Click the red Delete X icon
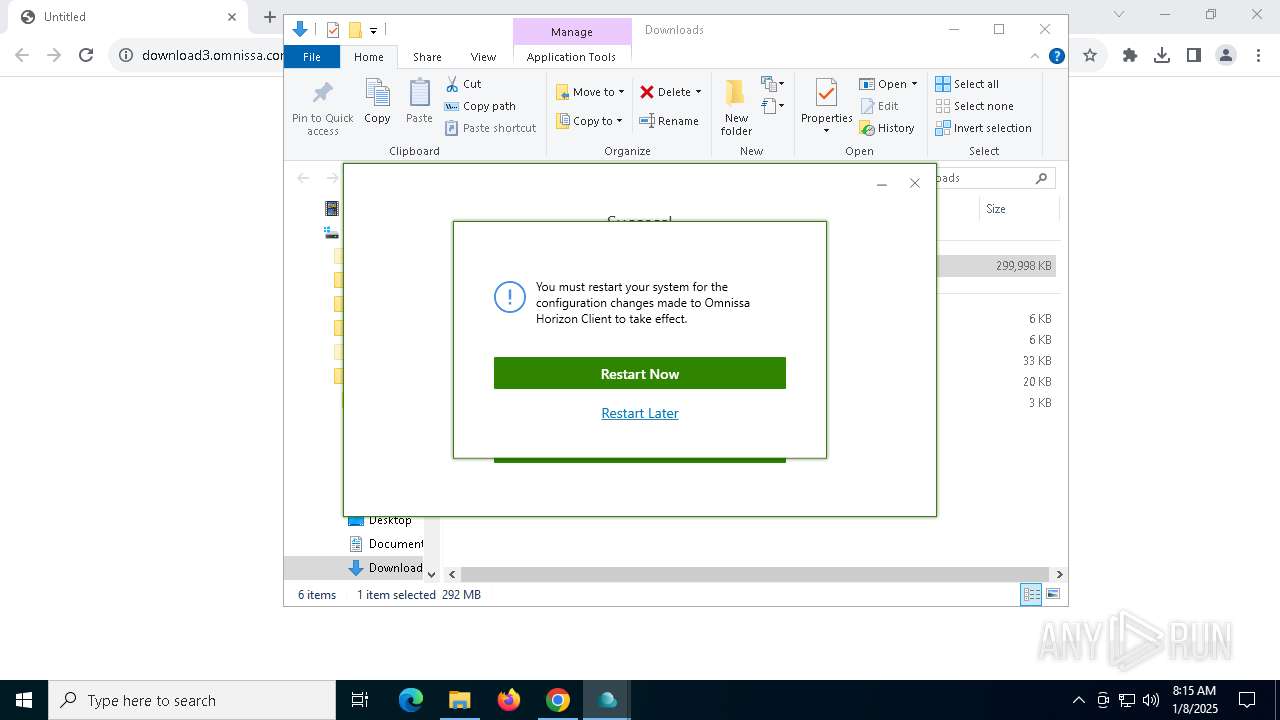Screen dimensions: 1280x720 coord(647,92)
